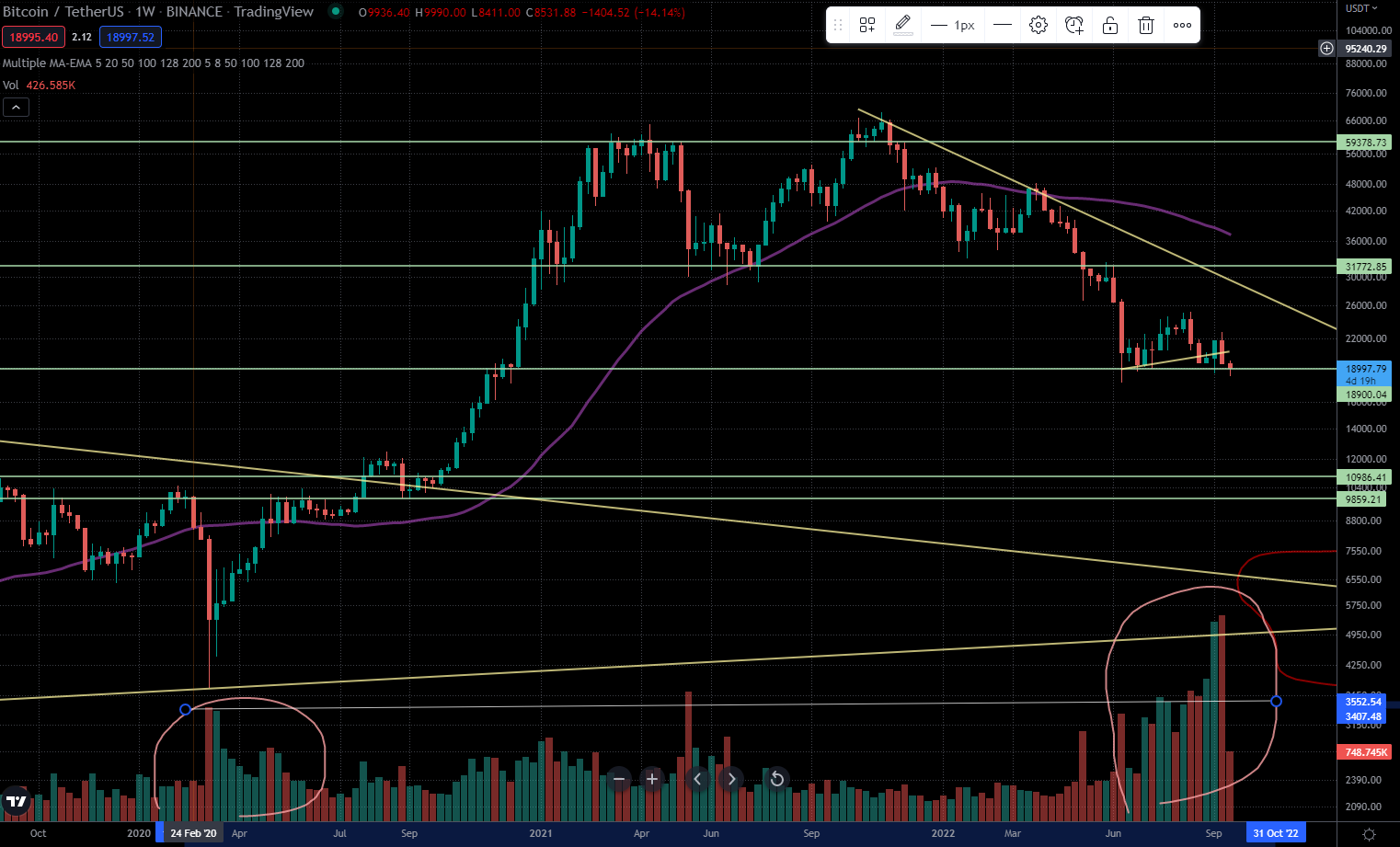The width and height of the screenshot is (1400, 847).
Task: Click the Bitcoin / TetherUS symbol title
Action: (63, 12)
